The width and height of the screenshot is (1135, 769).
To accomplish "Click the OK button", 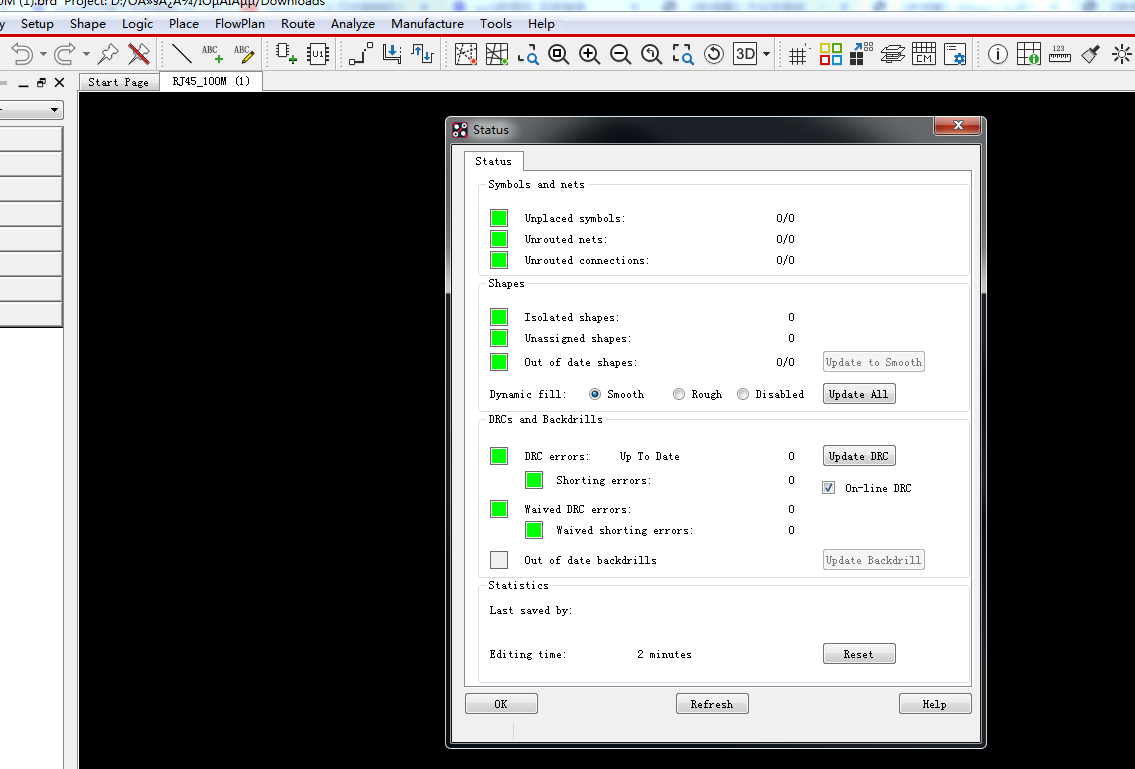I will click(501, 704).
